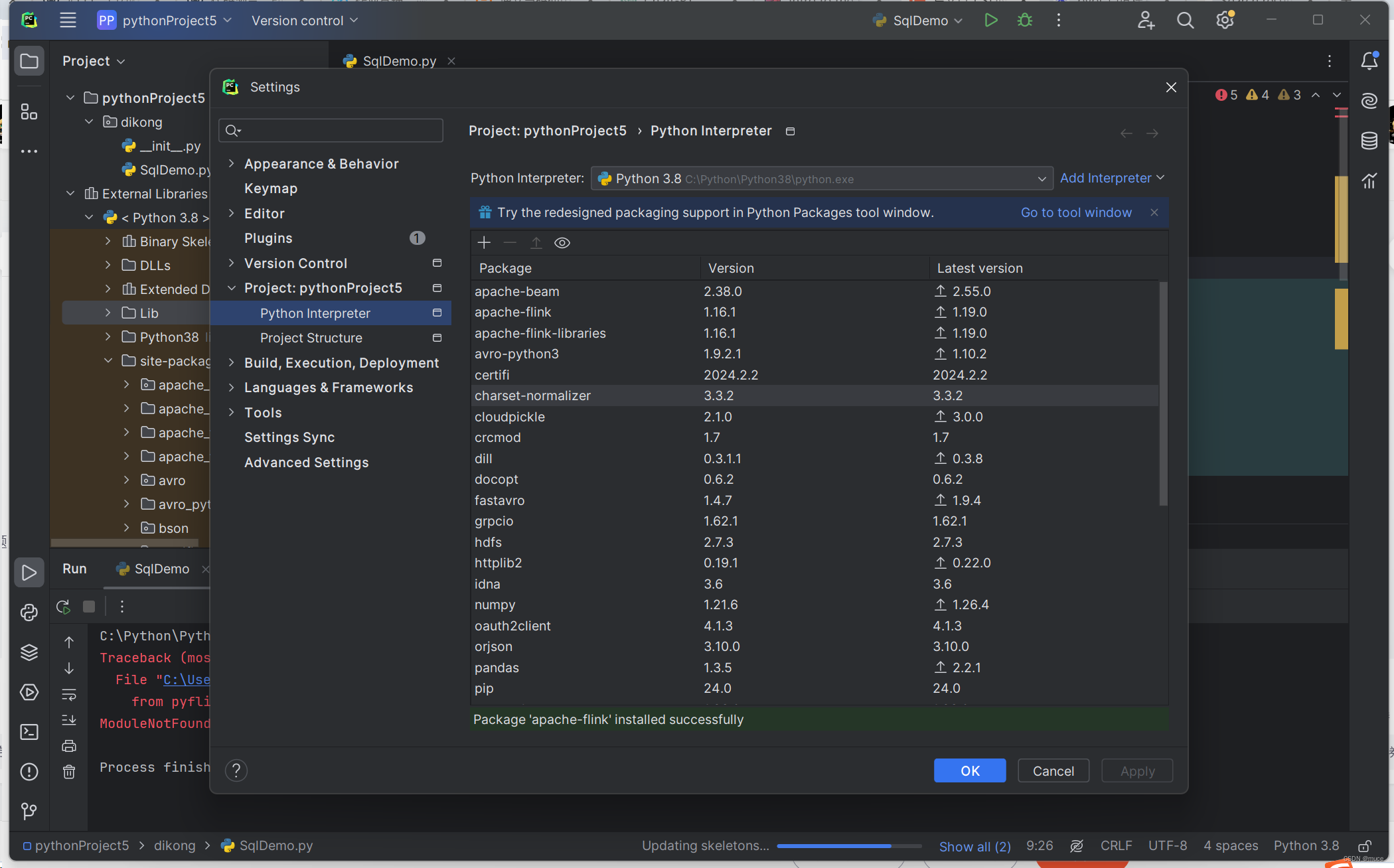This screenshot has width=1394, height=868.
Task: Click the Go to tool window link
Action: click(1076, 212)
